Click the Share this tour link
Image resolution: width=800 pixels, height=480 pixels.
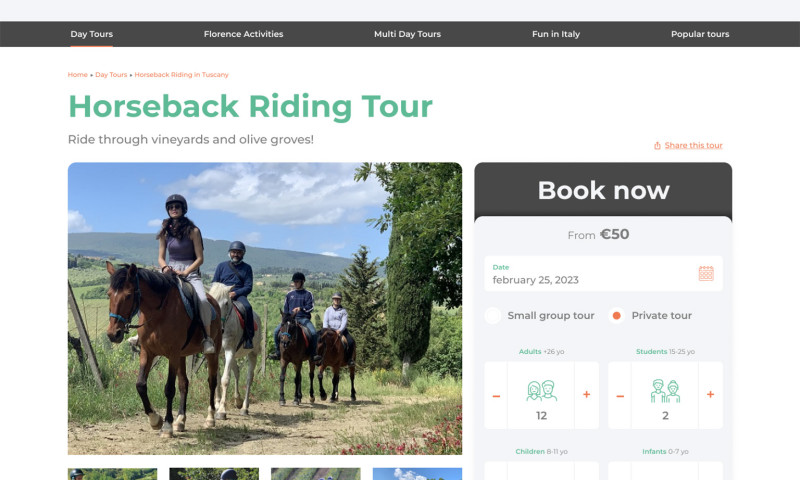(x=693, y=146)
